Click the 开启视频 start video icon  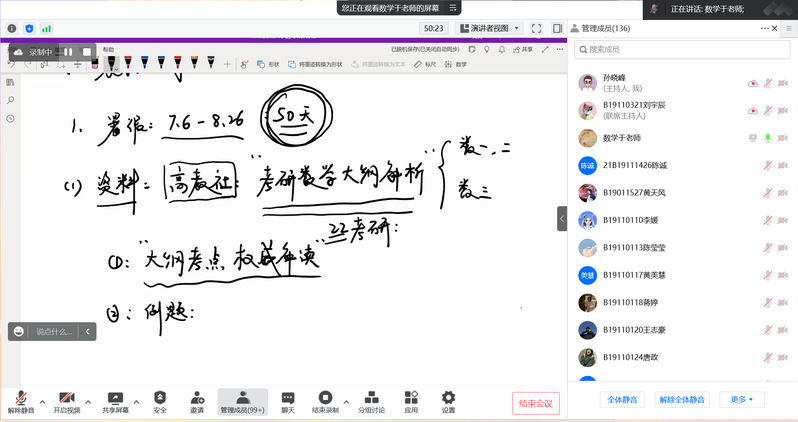pyautogui.click(x=67, y=398)
